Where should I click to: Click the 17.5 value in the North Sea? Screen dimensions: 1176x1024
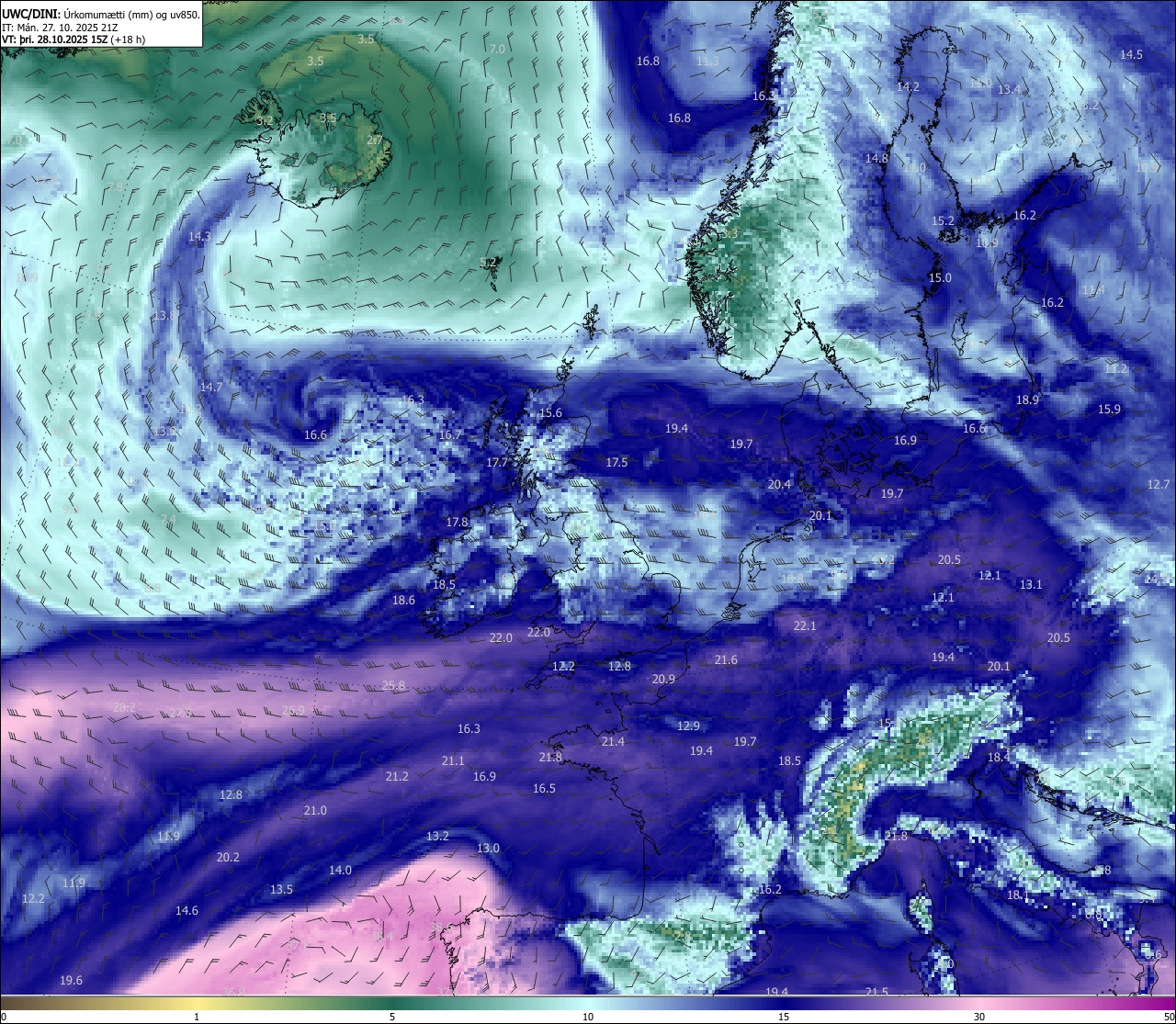(616, 462)
